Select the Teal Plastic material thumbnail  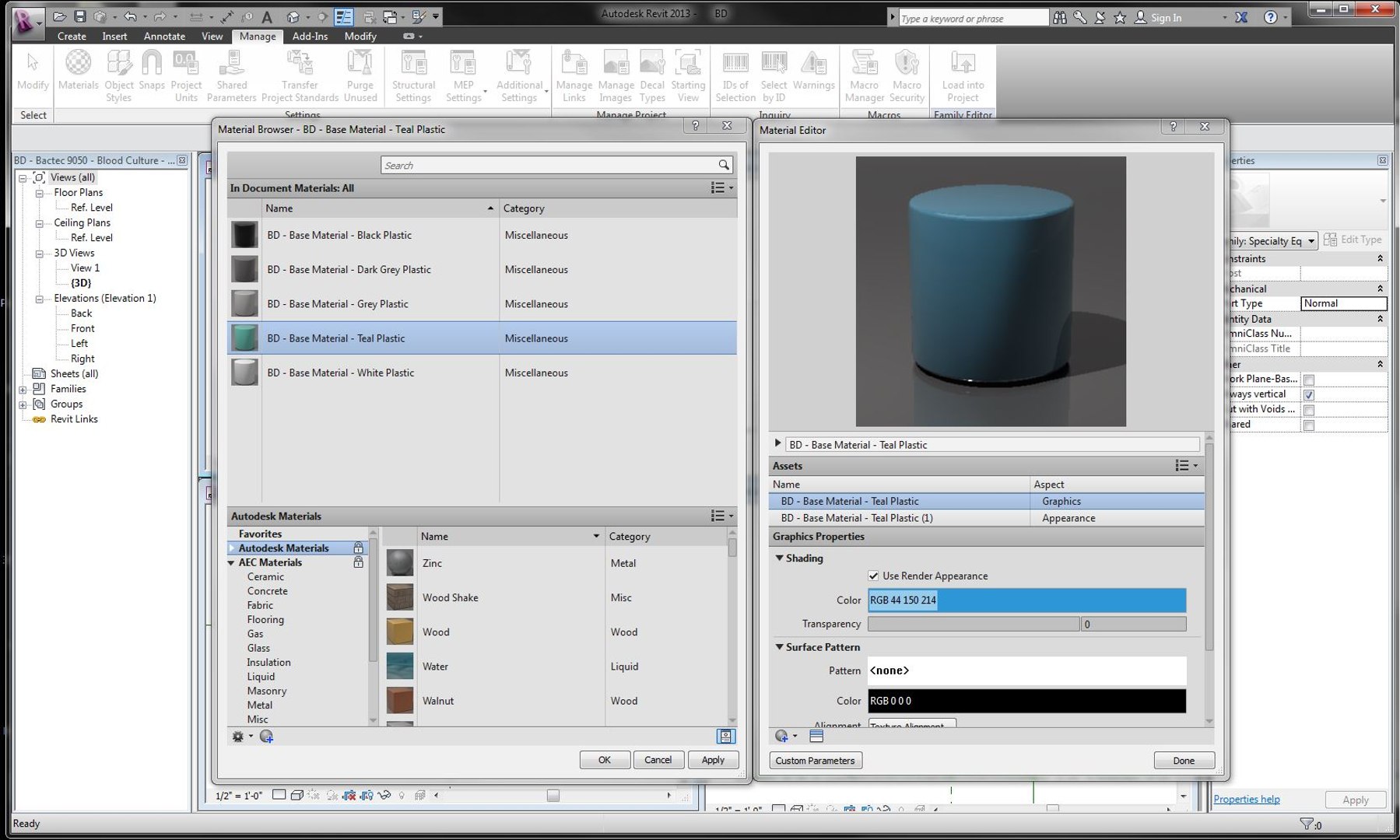[244, 338]
